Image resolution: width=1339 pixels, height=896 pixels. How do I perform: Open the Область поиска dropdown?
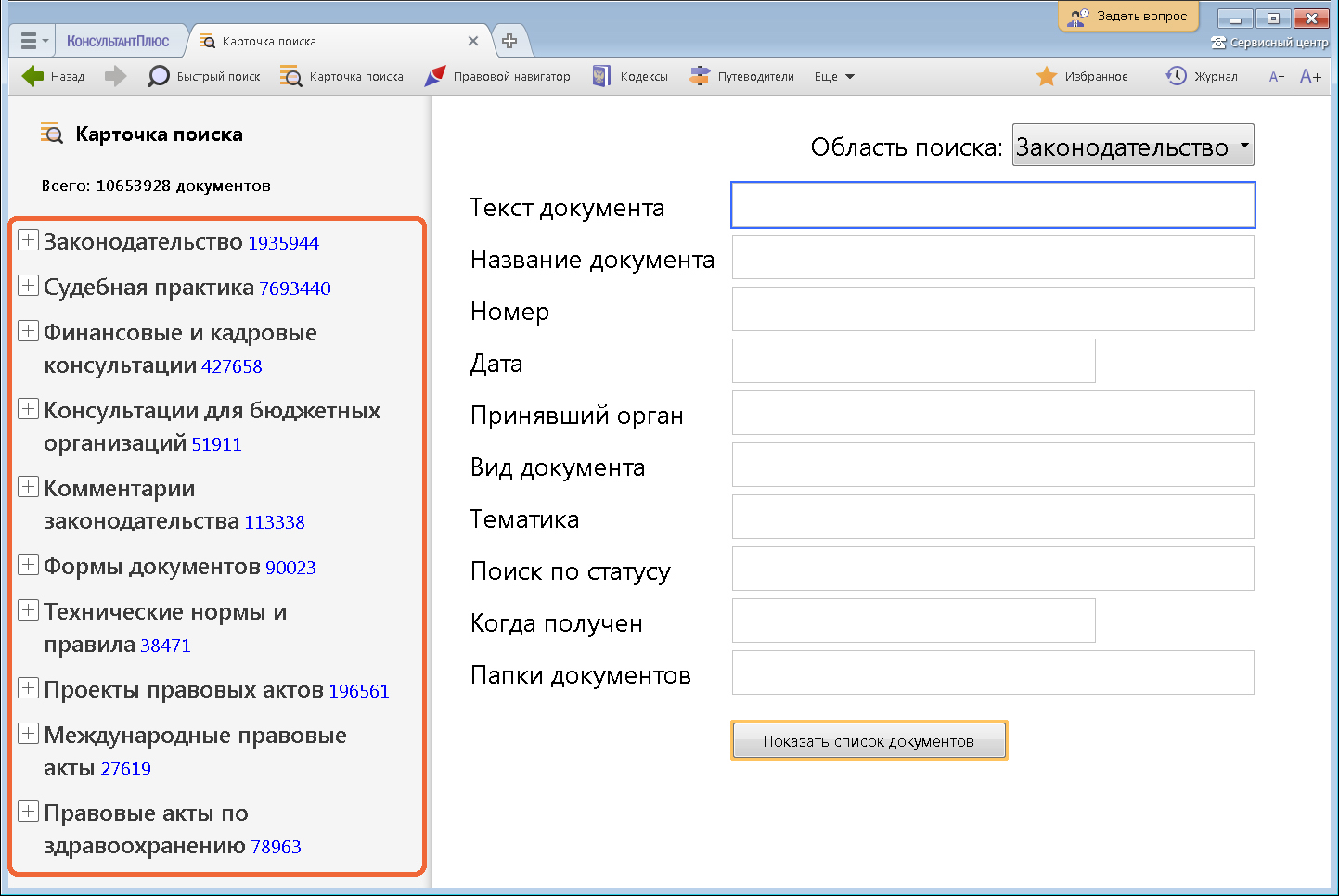pyautogui.click(x=1133, y=146)
